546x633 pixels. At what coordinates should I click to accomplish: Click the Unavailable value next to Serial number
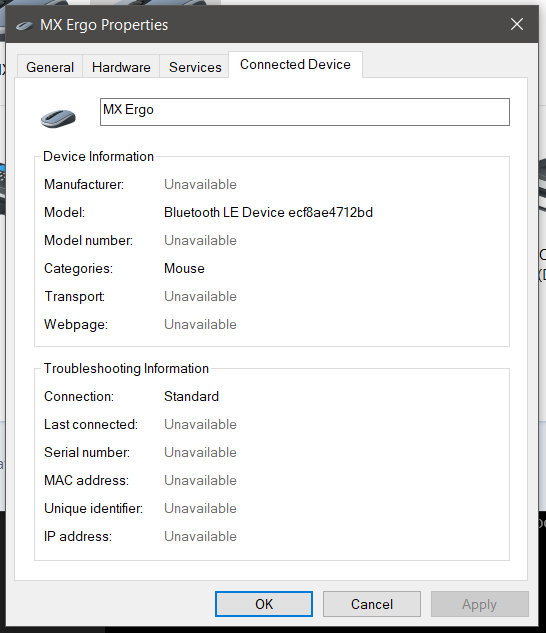coord(200,453)
